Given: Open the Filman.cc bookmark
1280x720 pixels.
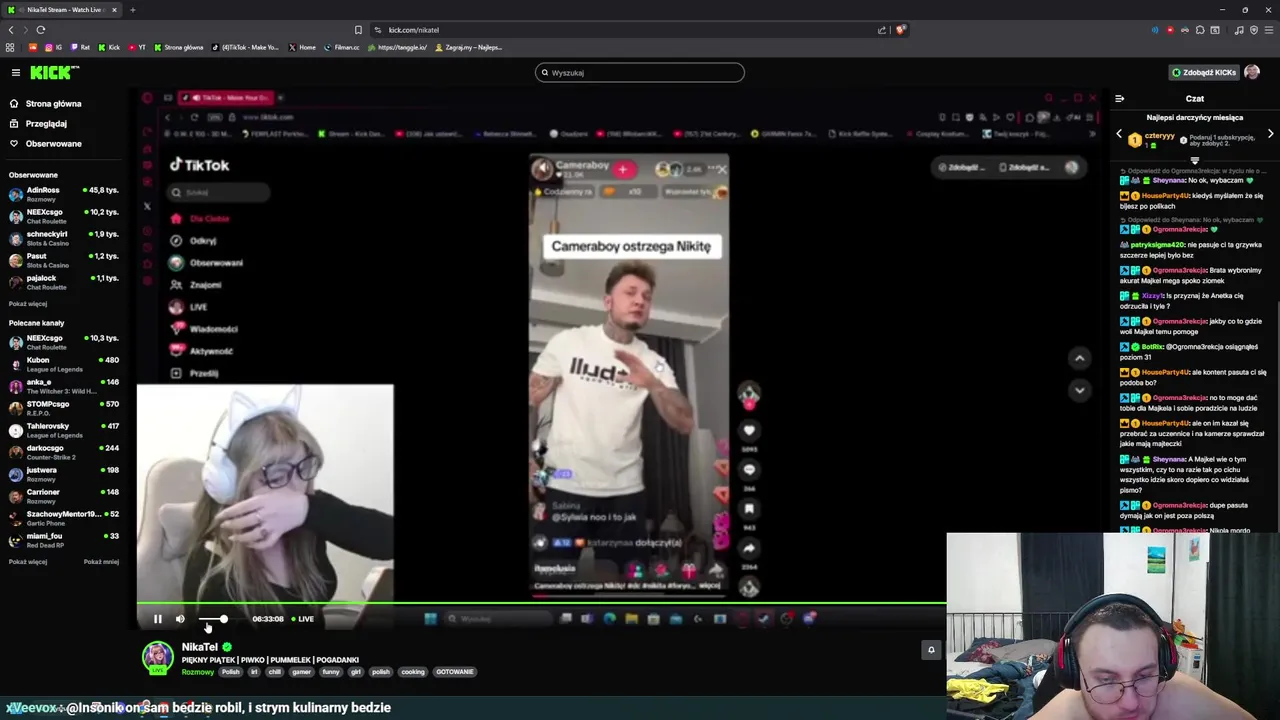Looking at the screenshot, I should (x=341, y=47).
